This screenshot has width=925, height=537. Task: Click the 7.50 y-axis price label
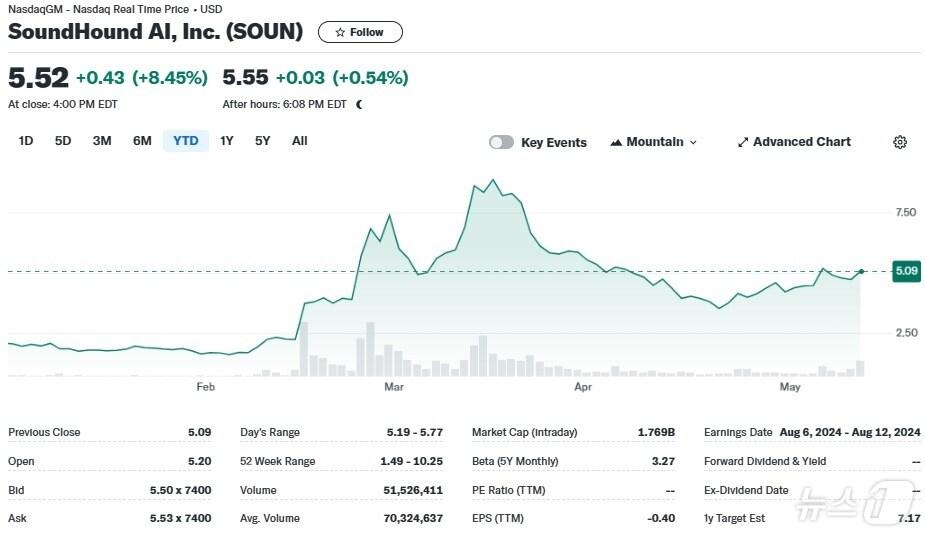pyautogui.click(x=906, y=212)
